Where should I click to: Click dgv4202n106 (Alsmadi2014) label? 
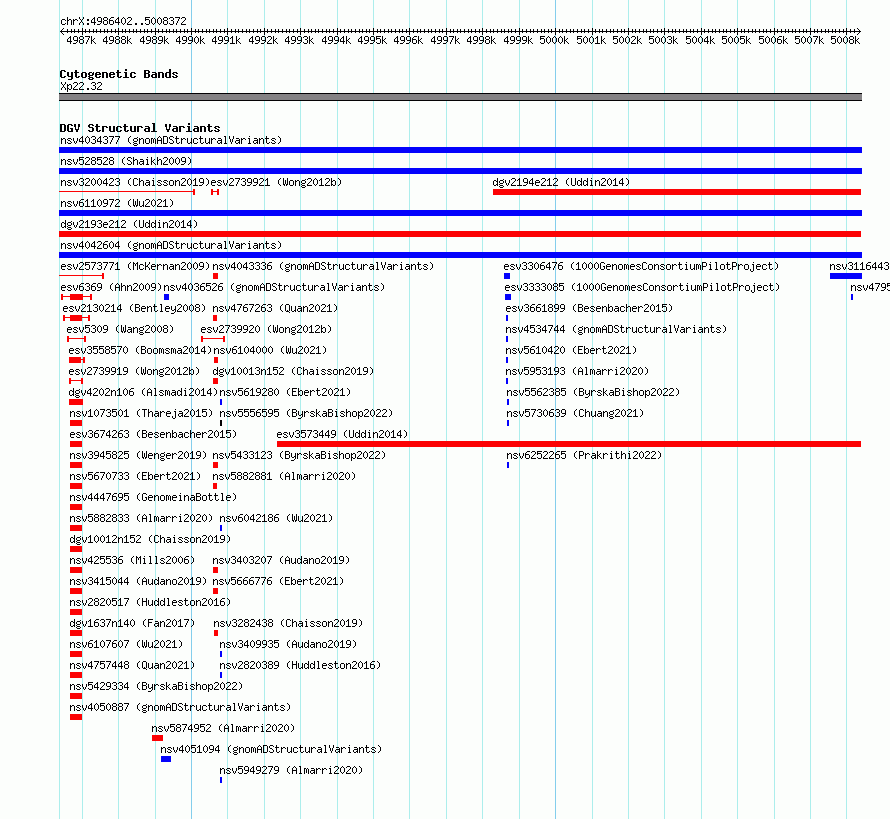pos(143,392)
